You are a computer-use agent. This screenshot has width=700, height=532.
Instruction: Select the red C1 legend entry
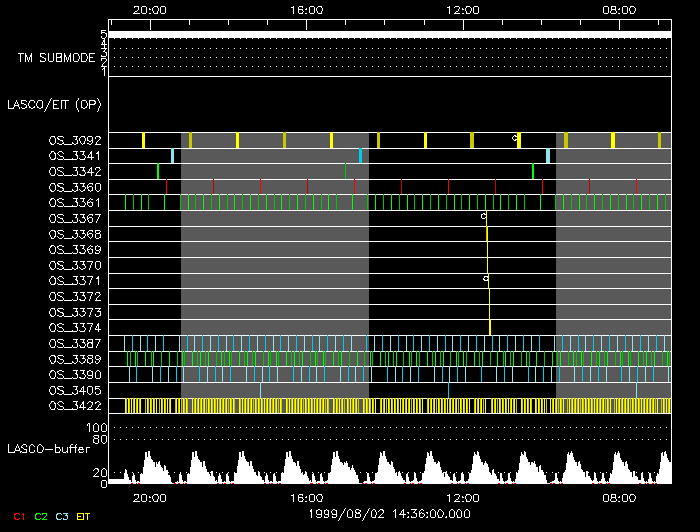click(17, 516)
